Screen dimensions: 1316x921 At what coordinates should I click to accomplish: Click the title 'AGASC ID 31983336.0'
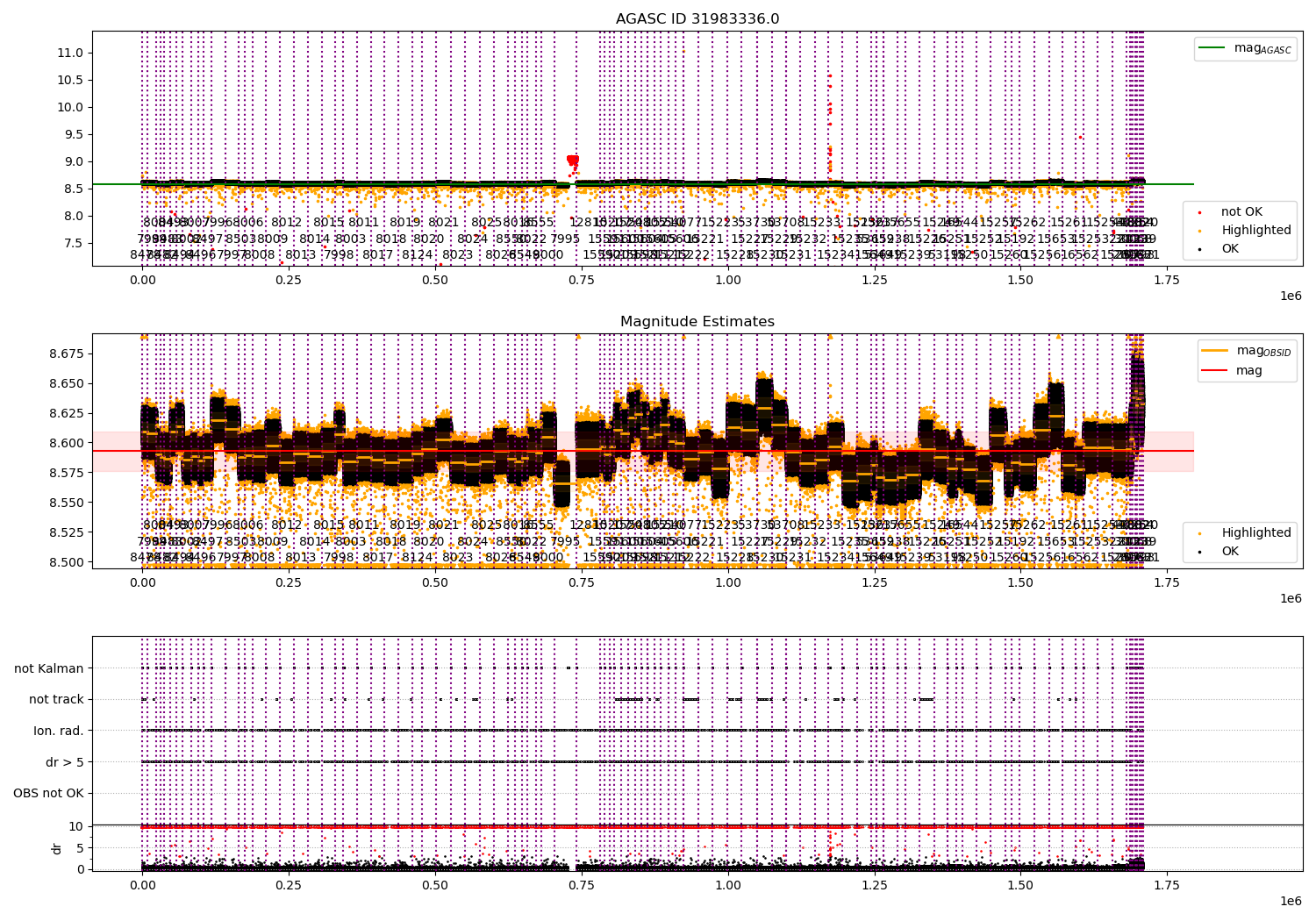point(697,19)
